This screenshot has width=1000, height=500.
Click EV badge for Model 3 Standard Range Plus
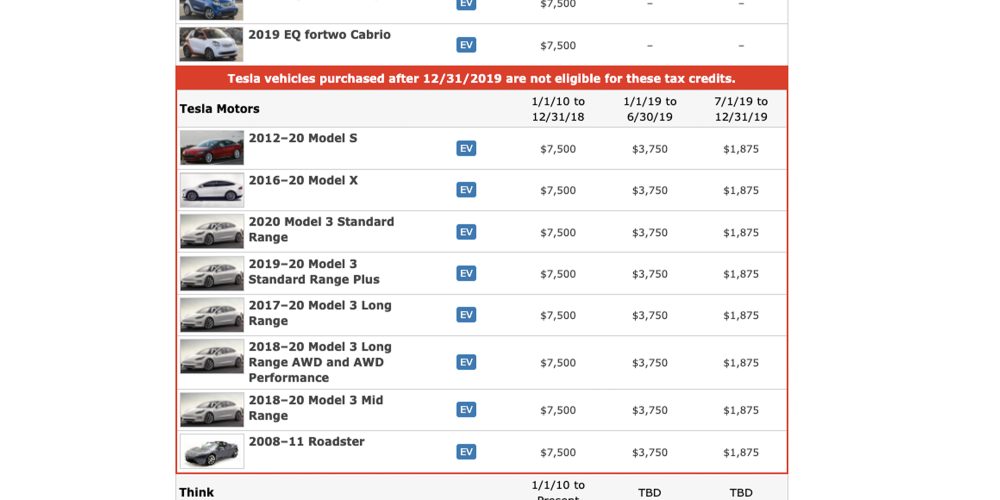[x=466, y=273]
